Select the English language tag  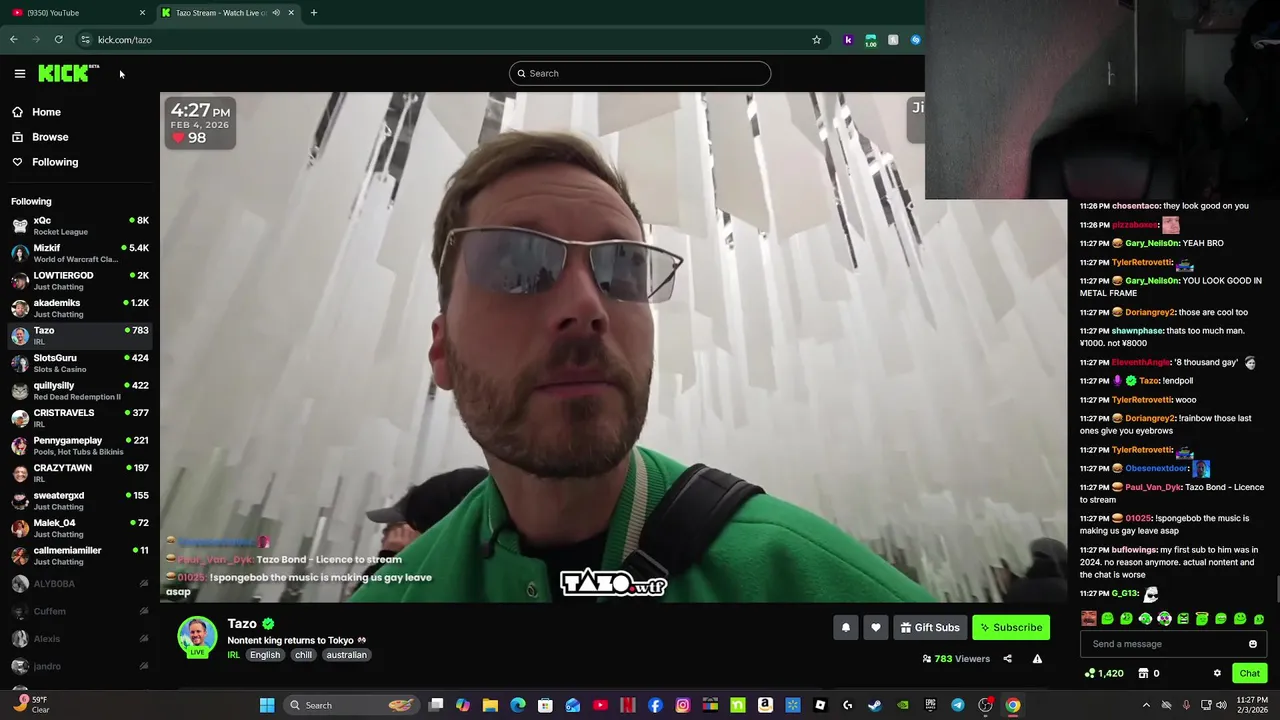coord(265,655)
